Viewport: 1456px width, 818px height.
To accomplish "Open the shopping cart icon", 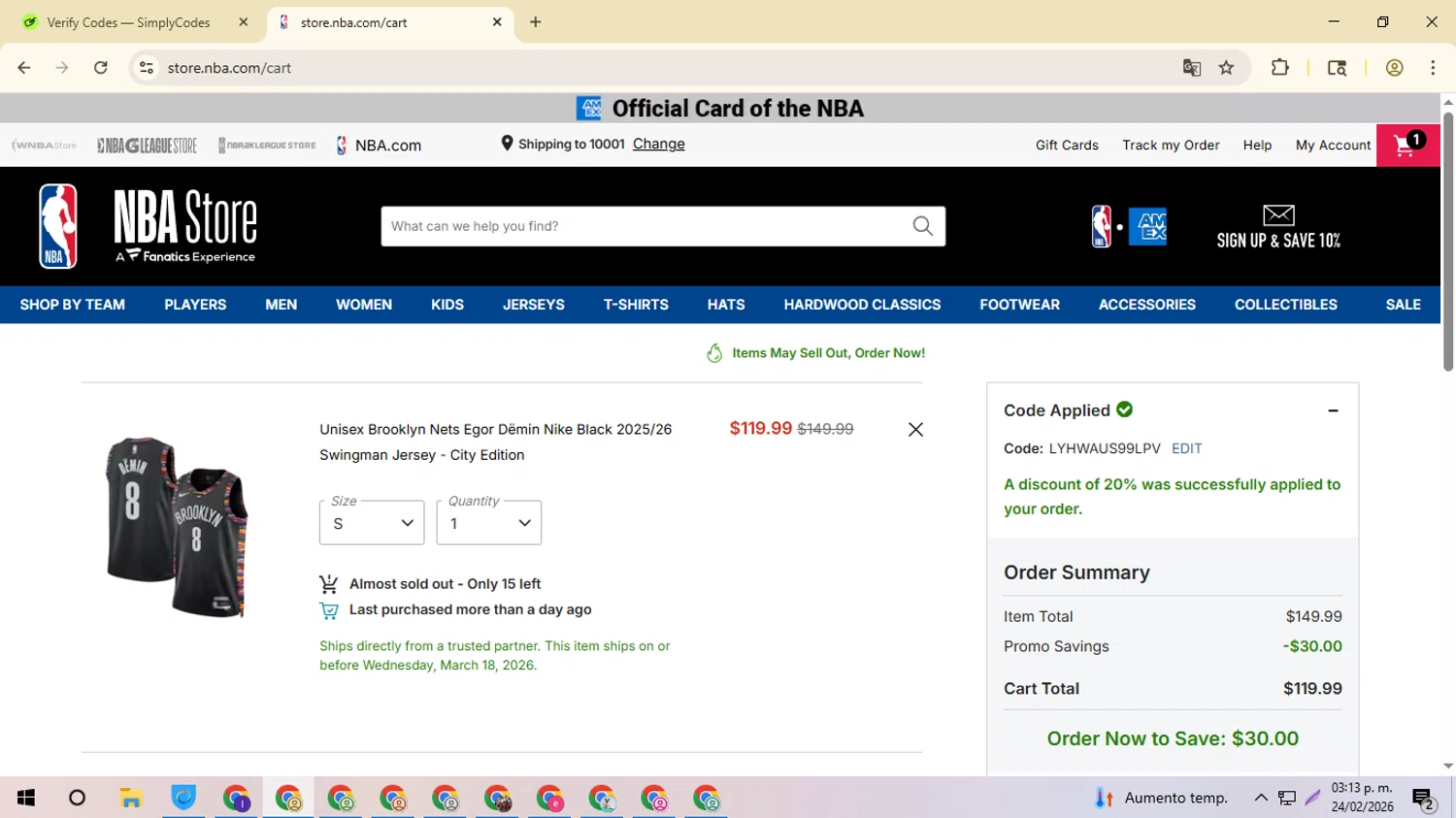I will pos(1407,146).
